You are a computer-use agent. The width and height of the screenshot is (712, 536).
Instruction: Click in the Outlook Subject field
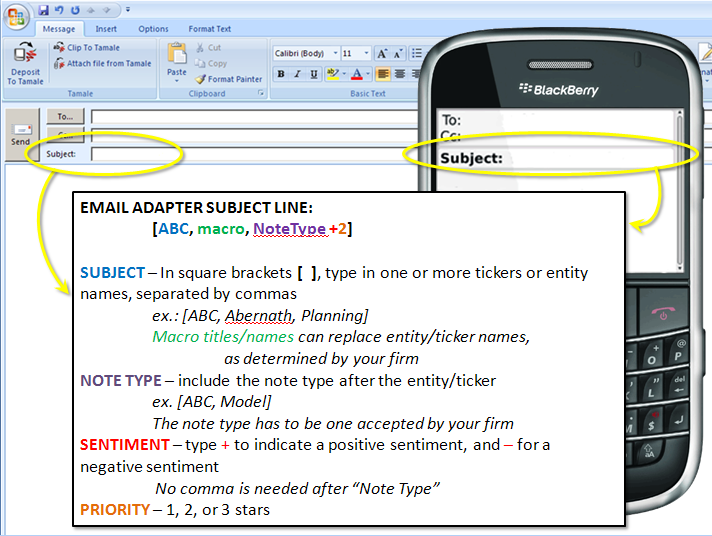pyautogui.click(x=256, y=154)
